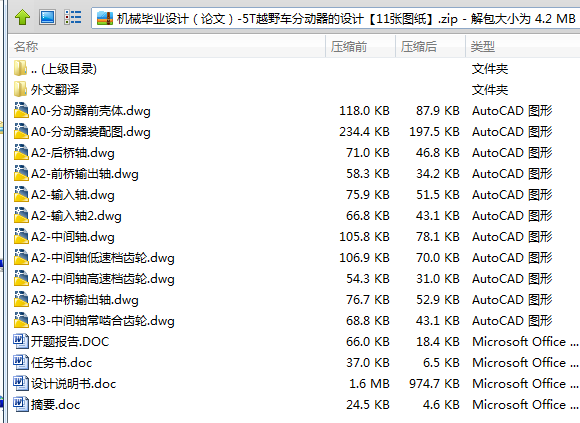This screenshot has width=580, height=423.
Task: Click the 18.4 KB compressed size value
Action: pos(438,342)
